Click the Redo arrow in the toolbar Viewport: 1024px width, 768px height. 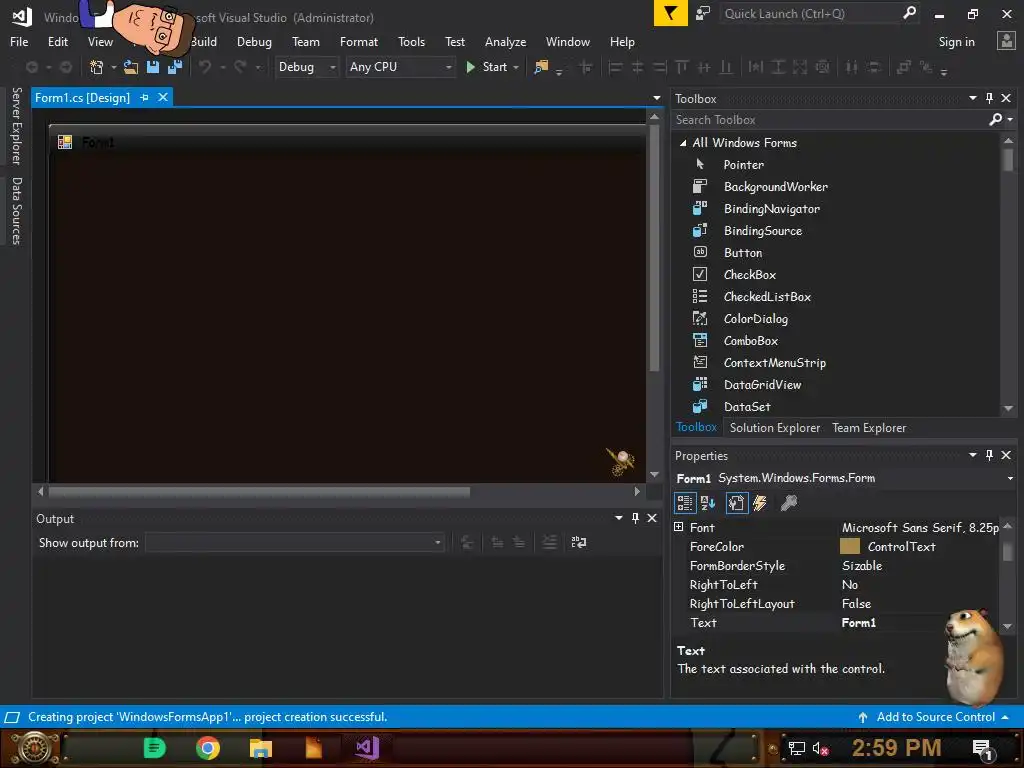coord(240,67)
